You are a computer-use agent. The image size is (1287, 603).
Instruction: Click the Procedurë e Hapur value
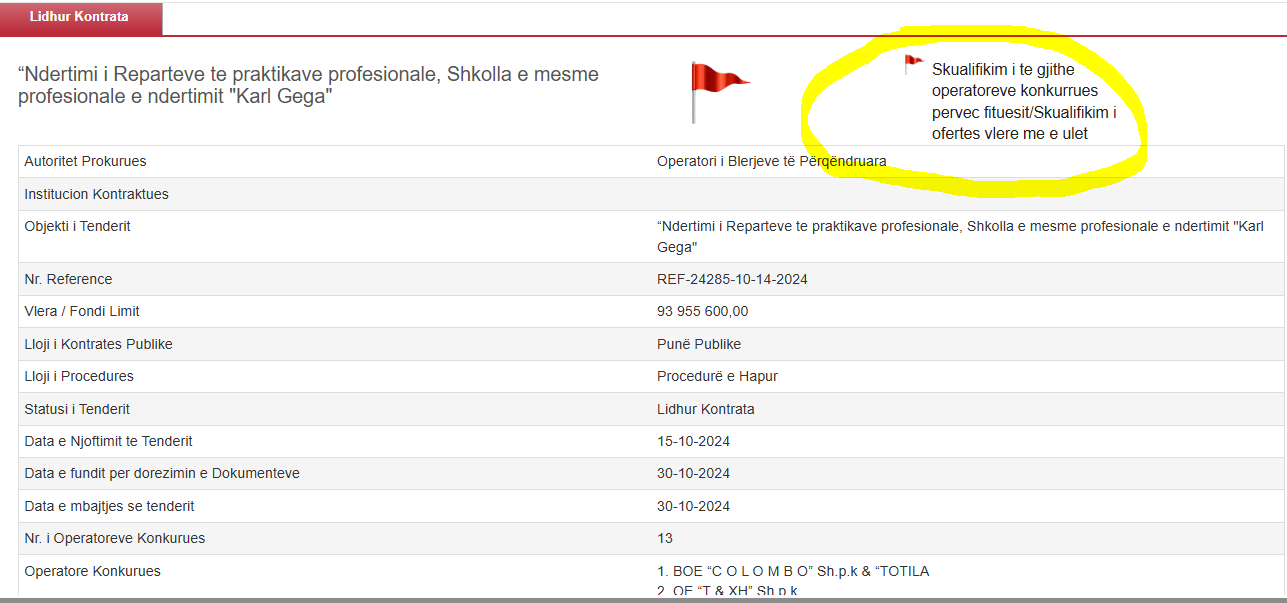point(717,376)
